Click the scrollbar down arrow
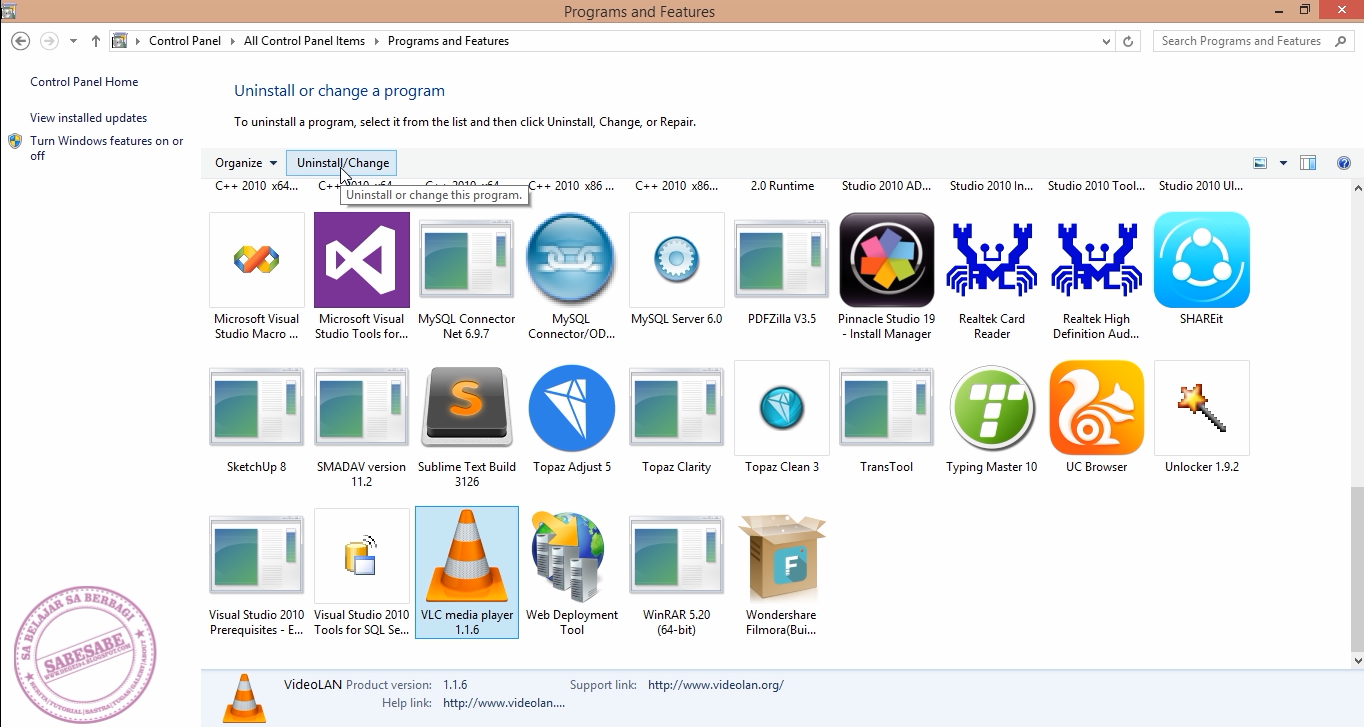The height and width of the screenshot is (727, 1364). [x=1357, y=660]
